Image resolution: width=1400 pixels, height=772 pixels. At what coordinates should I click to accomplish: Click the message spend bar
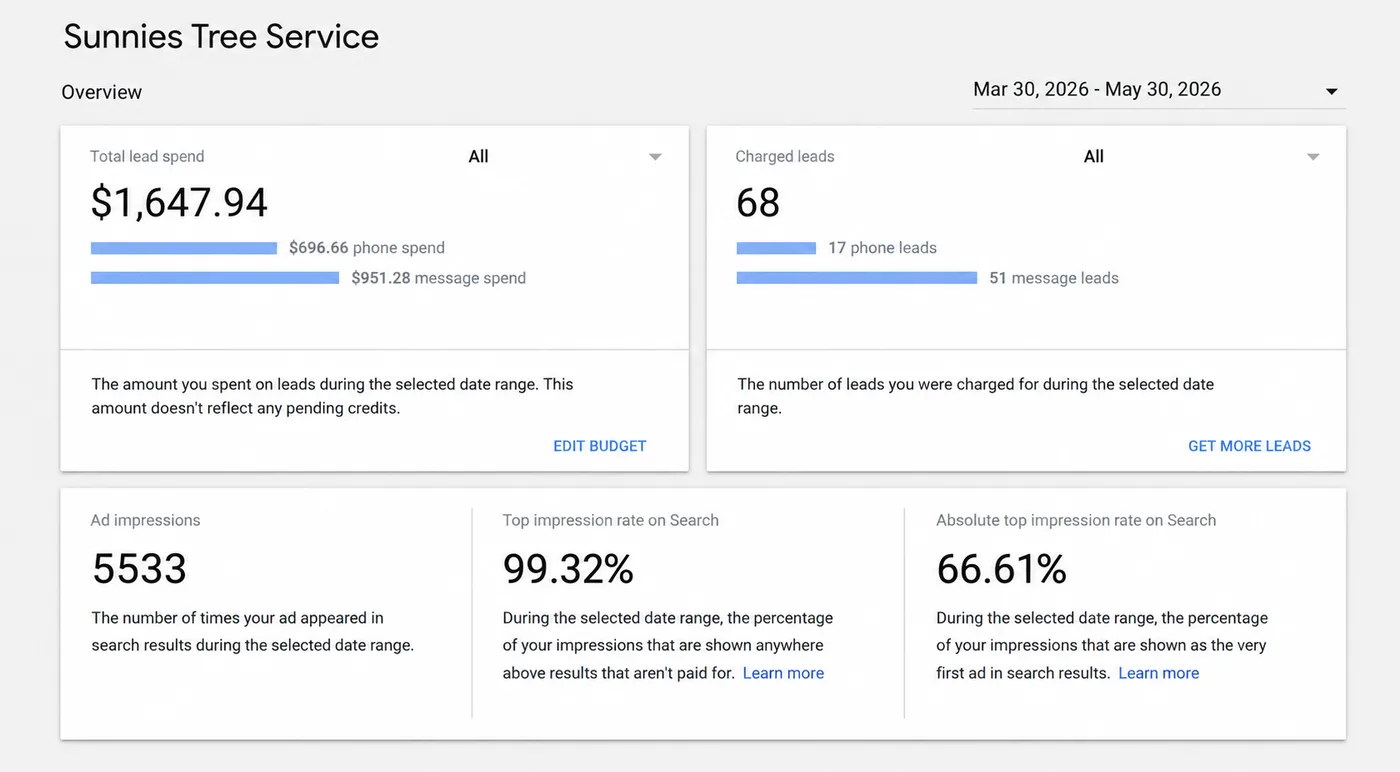pyautogui.click(x=215, y=278)
